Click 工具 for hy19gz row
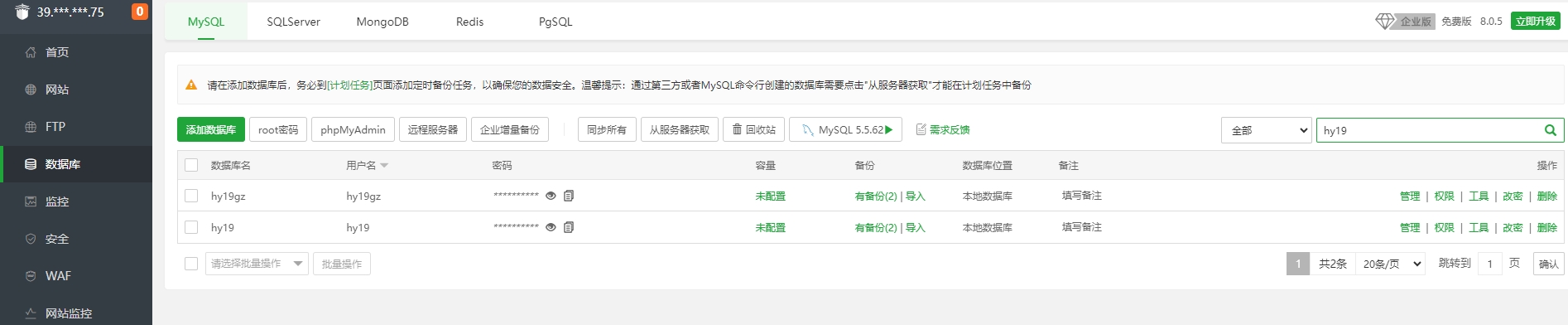The width and height of the screenshot is (1568, 325). click(1479, 196)
